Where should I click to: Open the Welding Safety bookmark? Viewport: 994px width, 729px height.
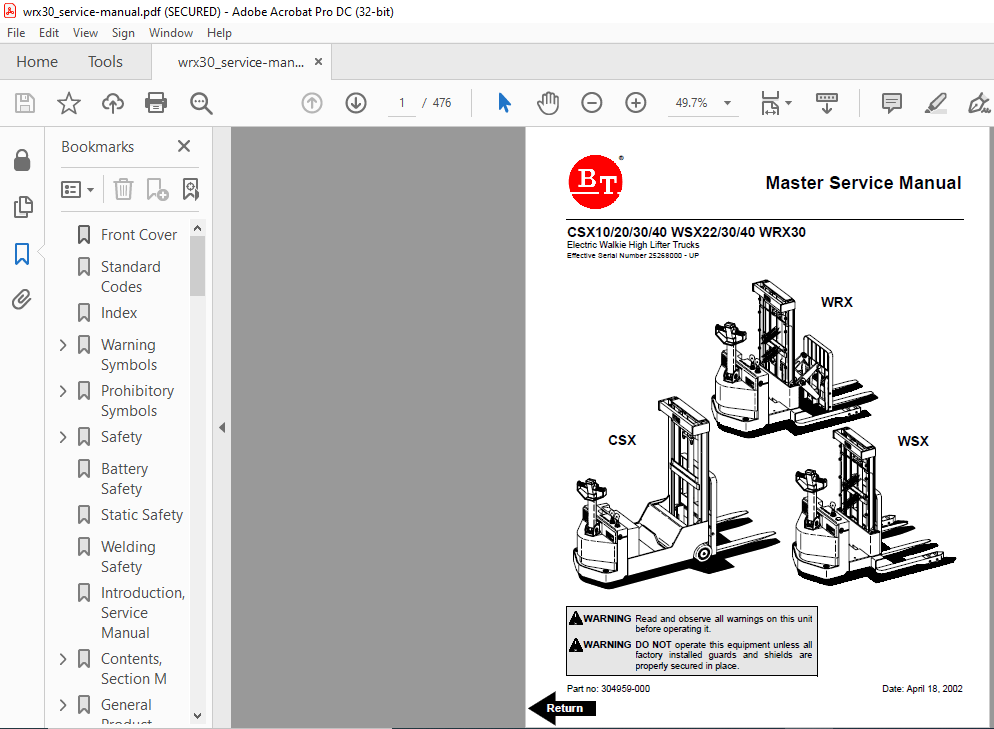[x=128, y=557]
